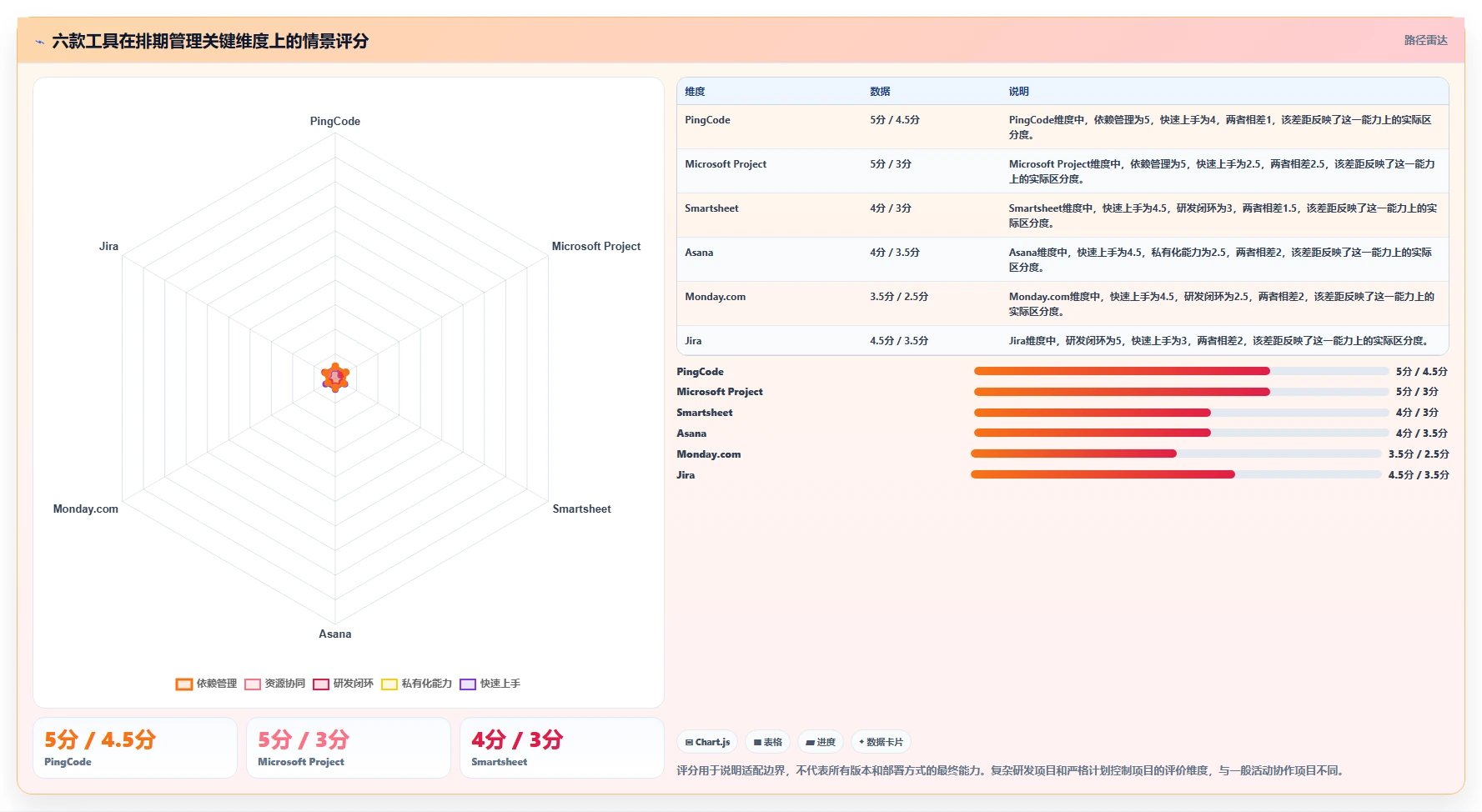Click the Microsoft Project axis label on the radar
This screenshot has width=1482, height=812.
pyautogui.click(x=595, y=246)
